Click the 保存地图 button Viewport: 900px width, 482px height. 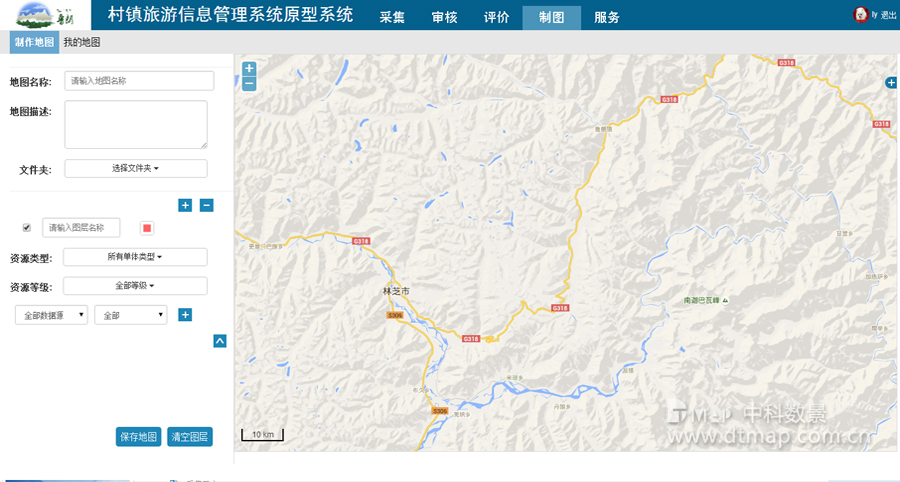point(138,437)
